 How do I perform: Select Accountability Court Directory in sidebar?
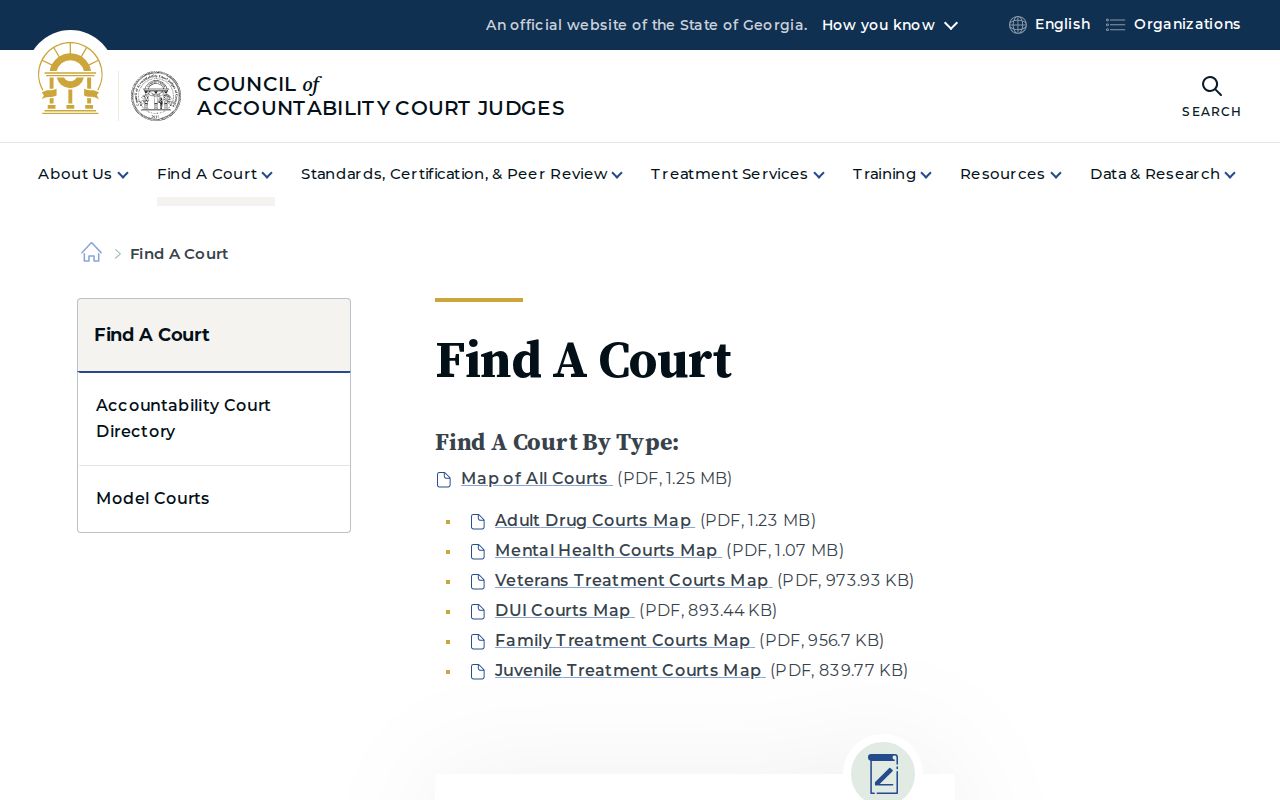214,418
